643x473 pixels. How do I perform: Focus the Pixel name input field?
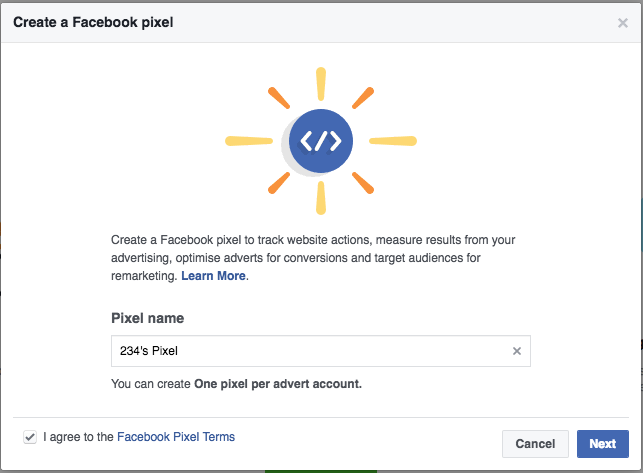coord(321,351)
